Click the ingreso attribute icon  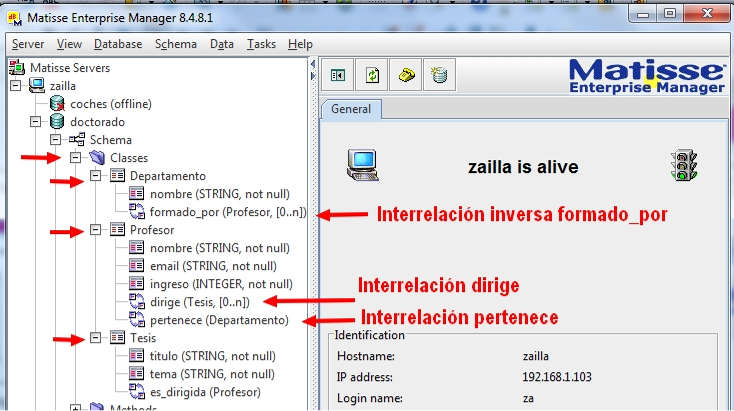(136, 284)
